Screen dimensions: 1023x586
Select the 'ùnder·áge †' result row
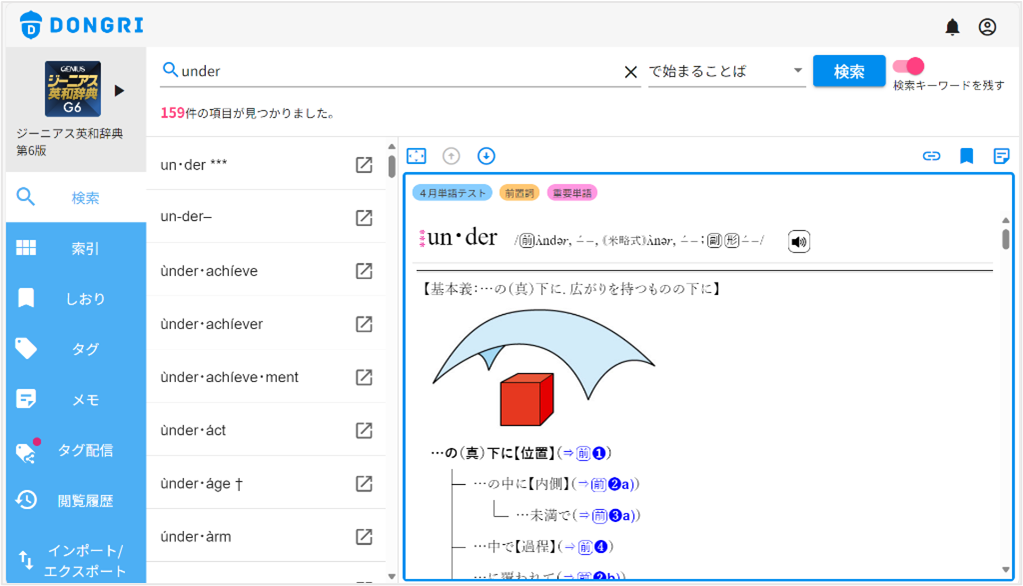266,483
